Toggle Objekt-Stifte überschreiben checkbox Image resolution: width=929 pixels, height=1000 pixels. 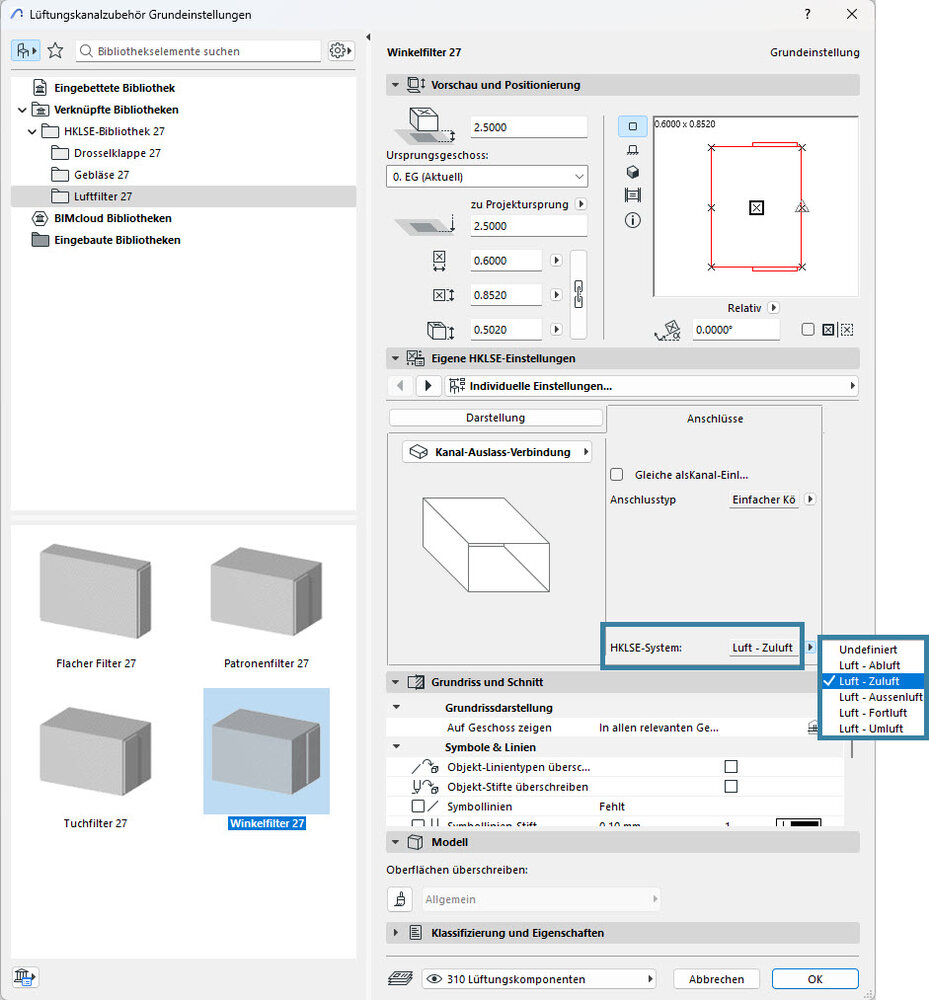coord(731,786)
